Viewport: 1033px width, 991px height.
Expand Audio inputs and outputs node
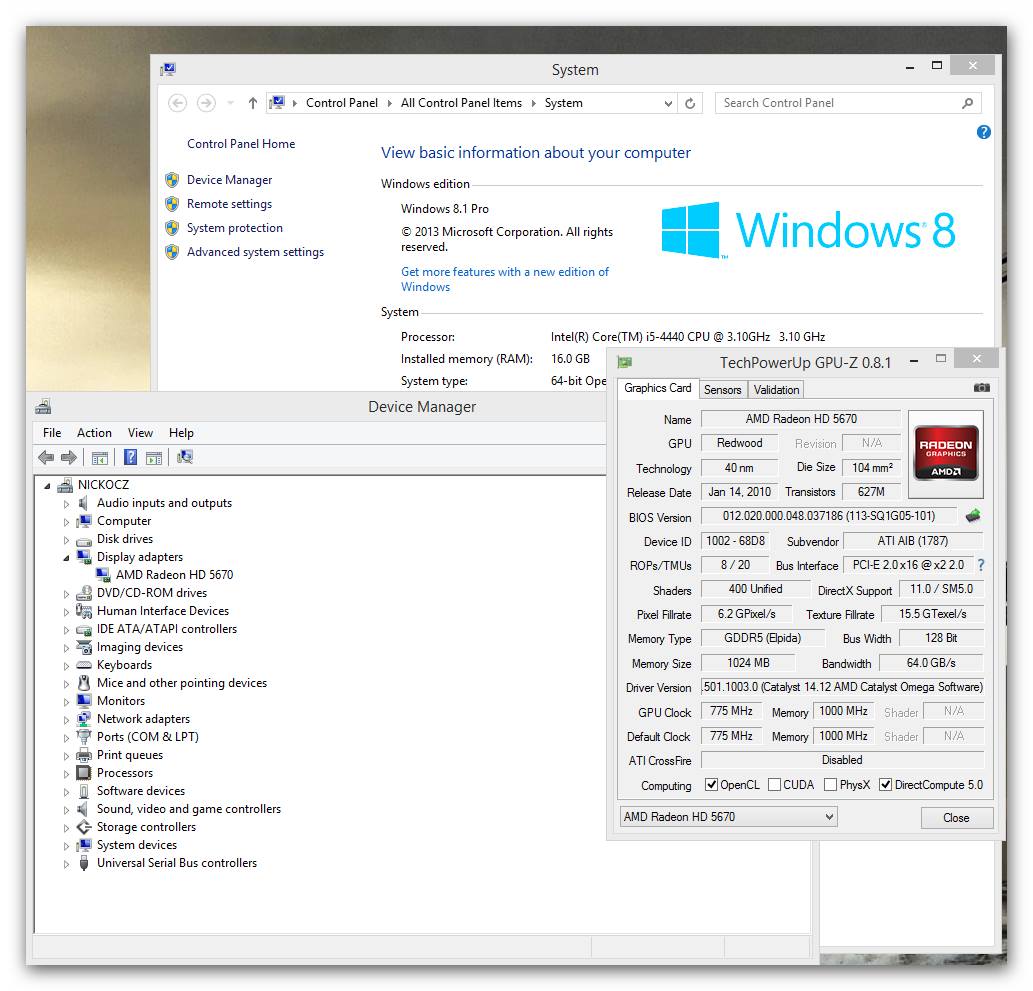click(x=66, y=504)
